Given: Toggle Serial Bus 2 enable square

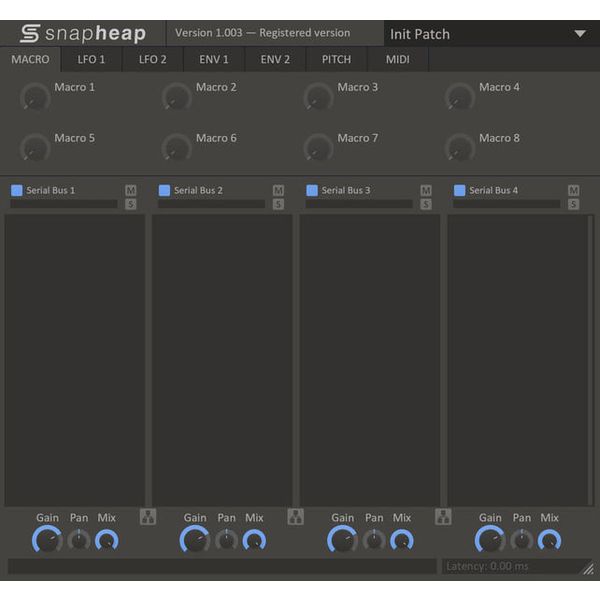Looking at the screenshot, I should pos(164,190).
